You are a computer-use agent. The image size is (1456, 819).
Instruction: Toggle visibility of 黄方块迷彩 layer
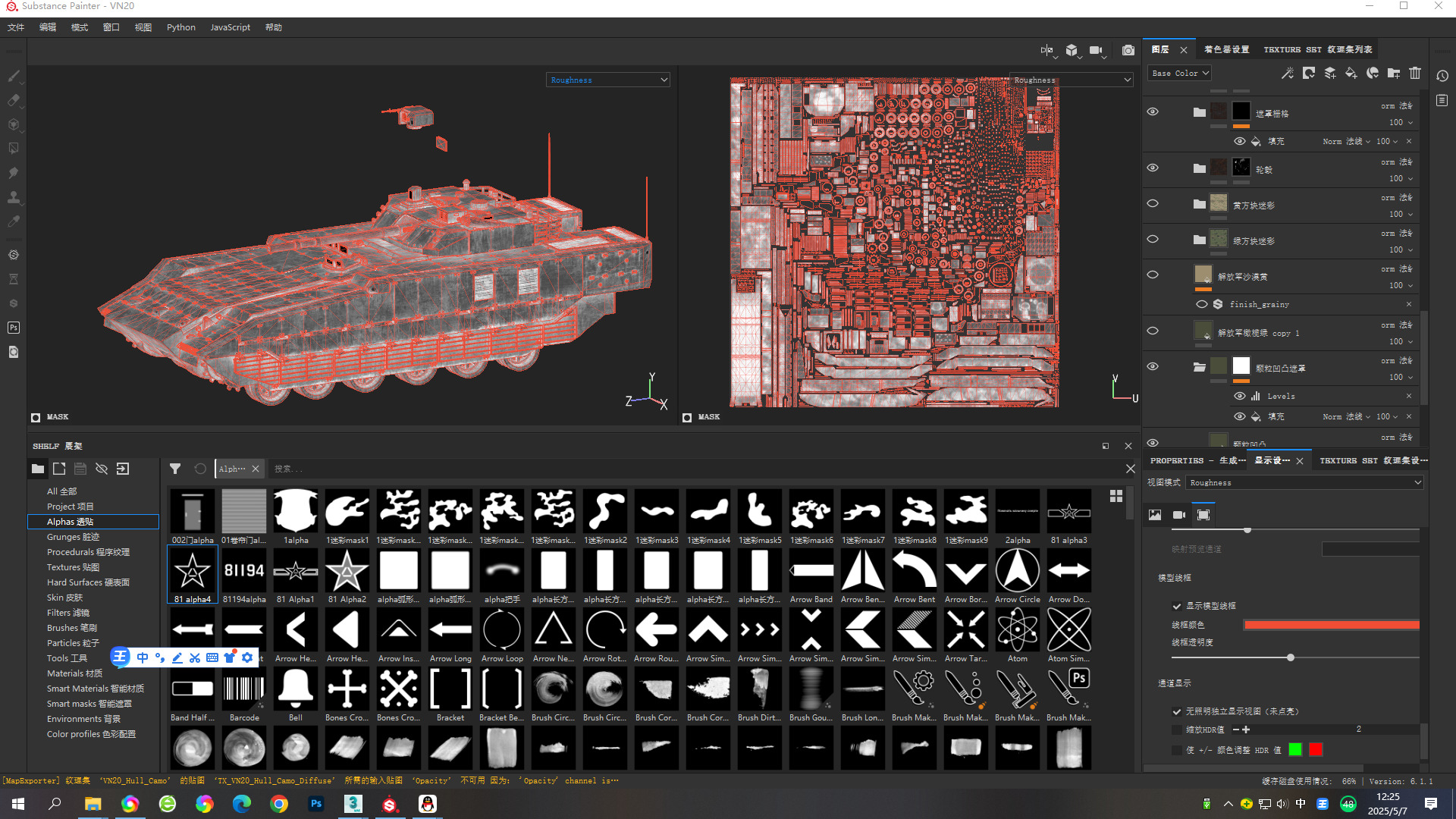(1153, 204)
